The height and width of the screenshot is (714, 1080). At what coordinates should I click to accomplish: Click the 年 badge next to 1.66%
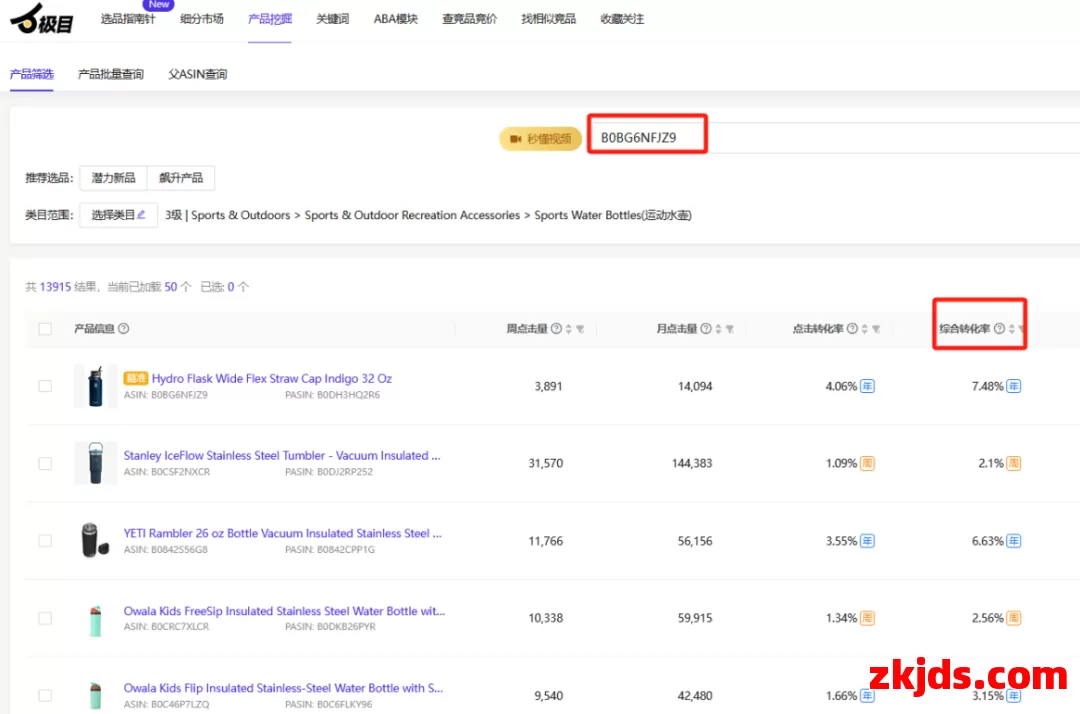pyautogui.click(x=867, y=696)
